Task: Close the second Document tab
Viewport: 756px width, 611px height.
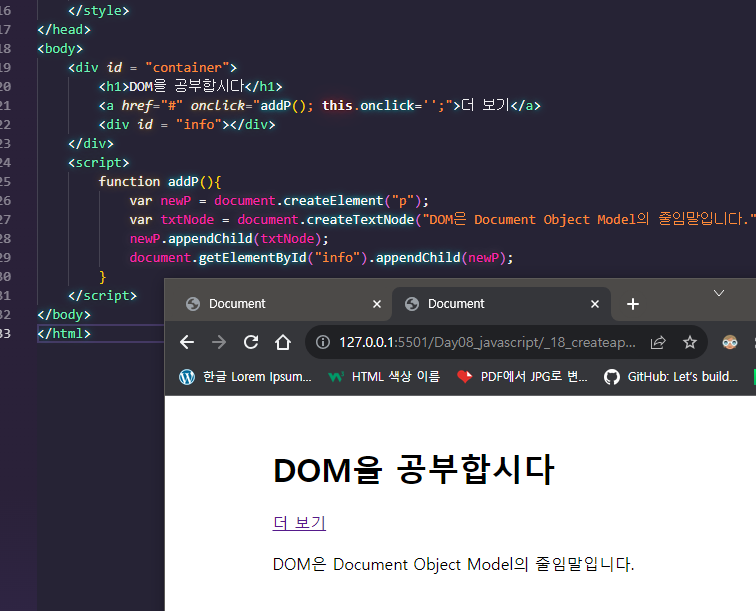Action: click(595, 304)
